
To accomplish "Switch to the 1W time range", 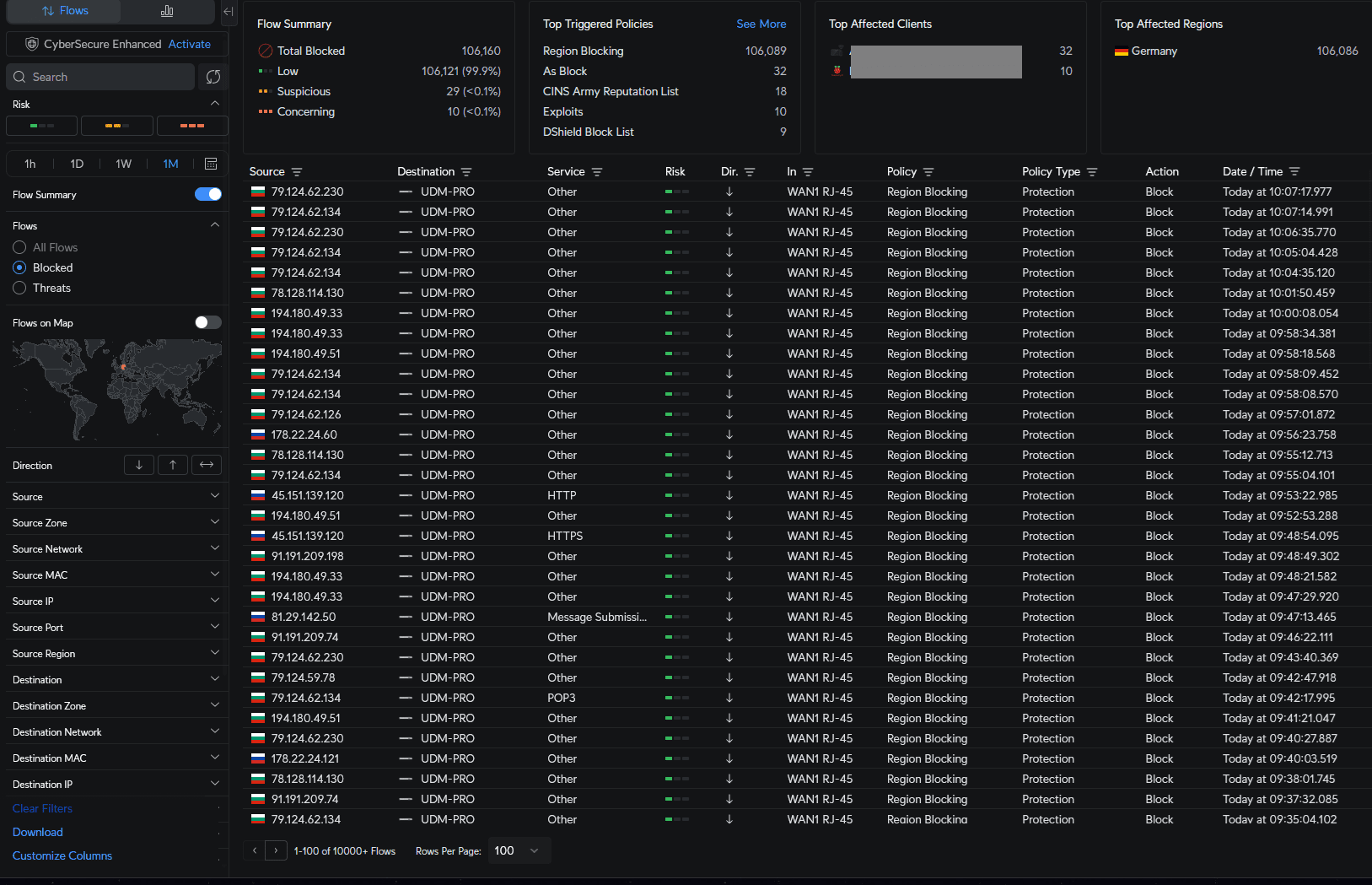I will (124, 164).
